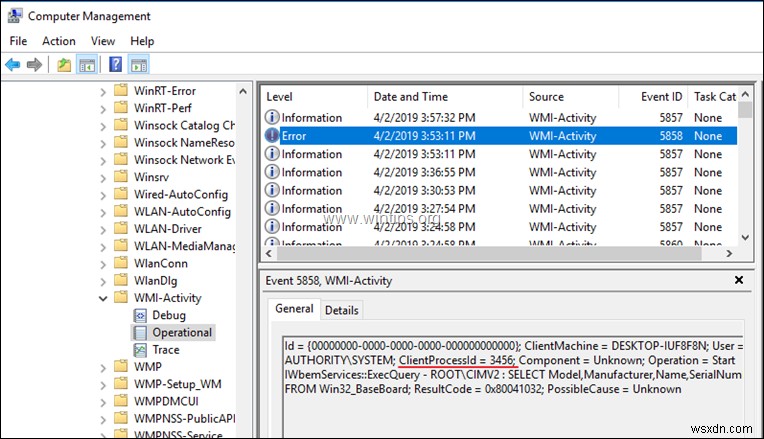
Task: Click the ClientProcessId = 3456 text
Action: point(457,361)
